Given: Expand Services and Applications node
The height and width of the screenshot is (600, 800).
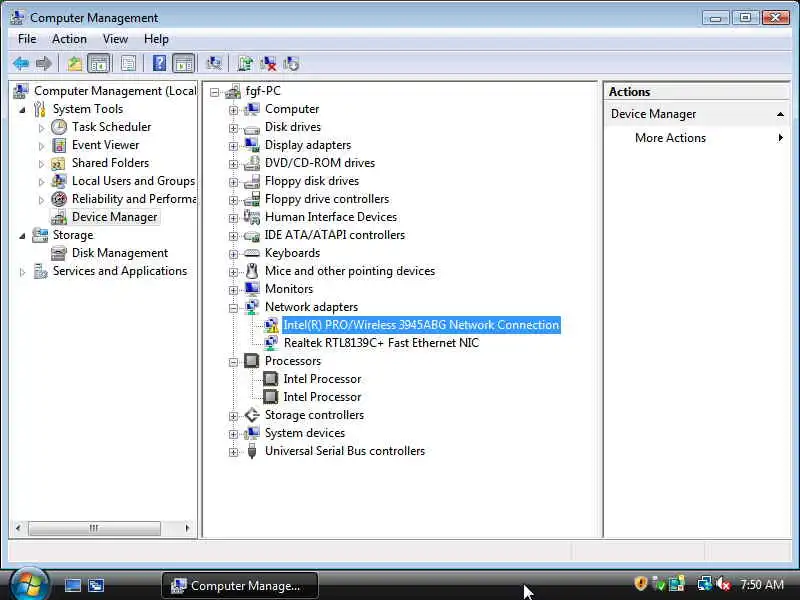Looking at the screenshot, I should point(22,272).
